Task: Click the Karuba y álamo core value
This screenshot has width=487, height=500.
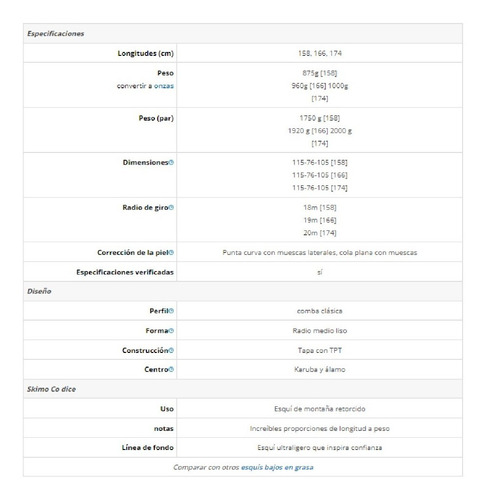Action: pos(320,369)
